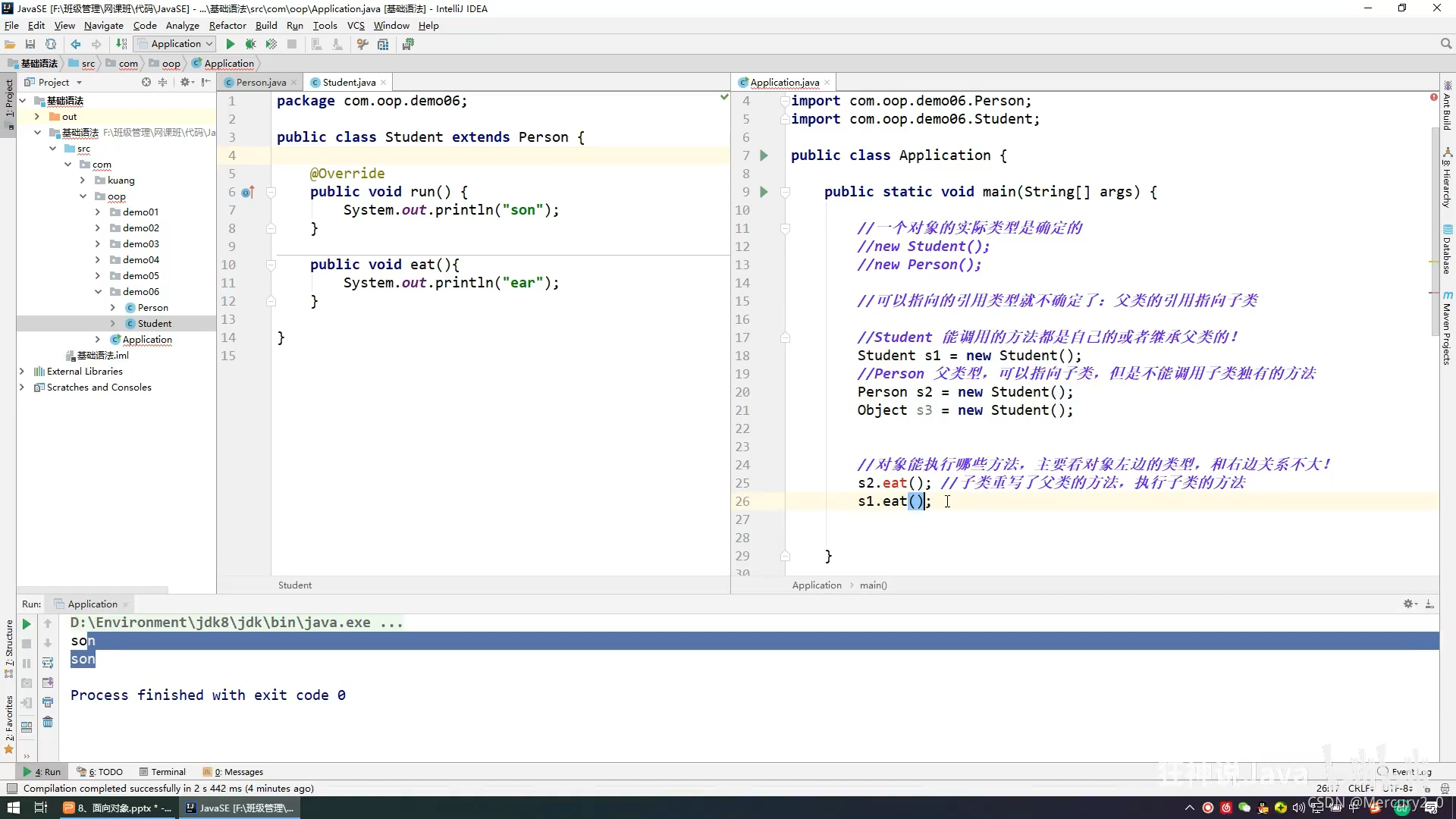Hide the Run tool window via download-arrow icon

tap(1429, 604)
